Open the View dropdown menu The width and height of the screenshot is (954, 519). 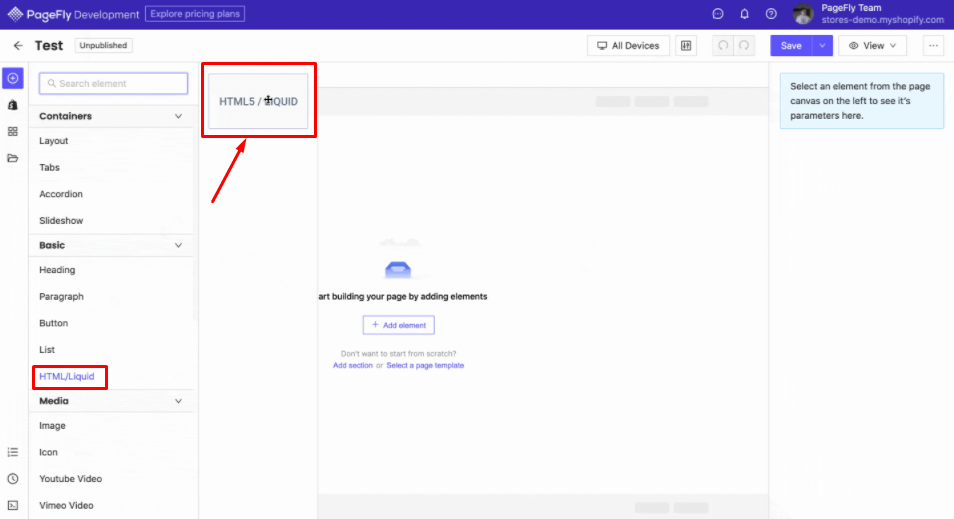tap(872, 46)
